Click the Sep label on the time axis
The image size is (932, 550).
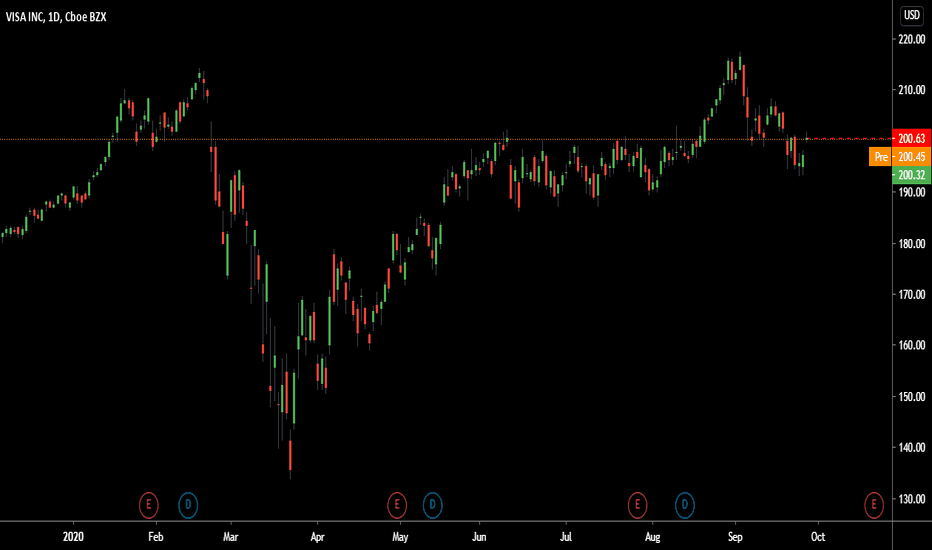coord(735,537)
